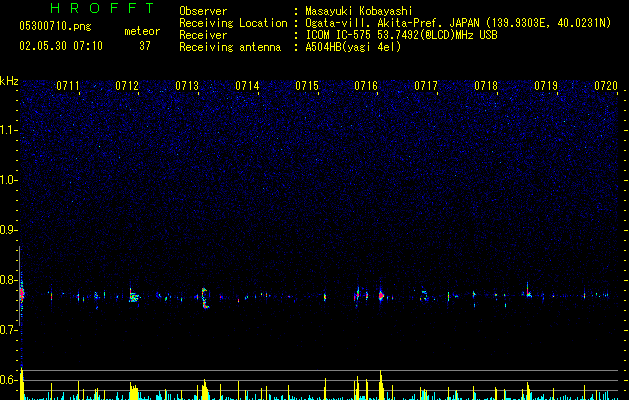Click the 'Observer' field label

pyautogui.click(x=203, y=11)
